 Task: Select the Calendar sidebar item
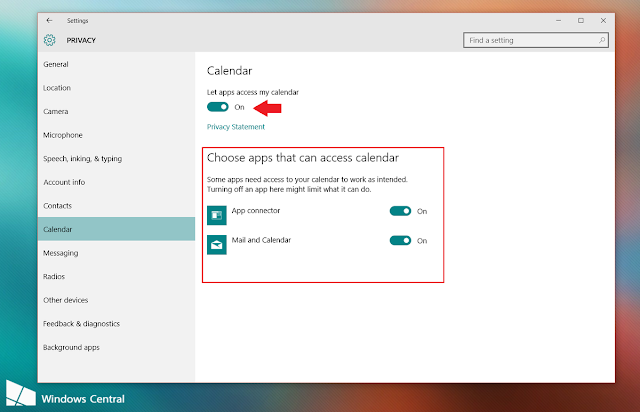click(116, 229)
